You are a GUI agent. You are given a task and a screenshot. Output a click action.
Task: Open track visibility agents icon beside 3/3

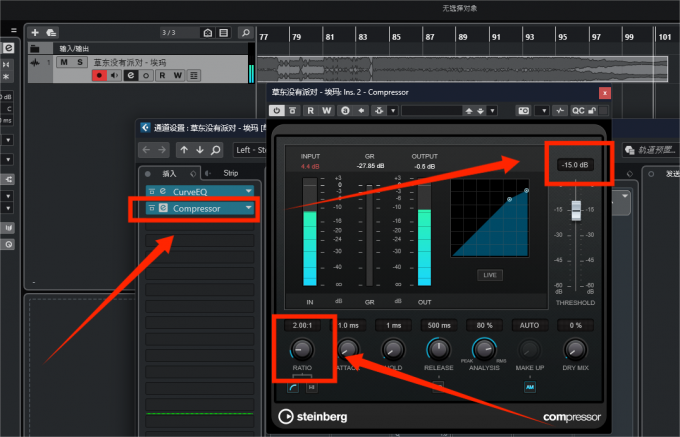208,33
